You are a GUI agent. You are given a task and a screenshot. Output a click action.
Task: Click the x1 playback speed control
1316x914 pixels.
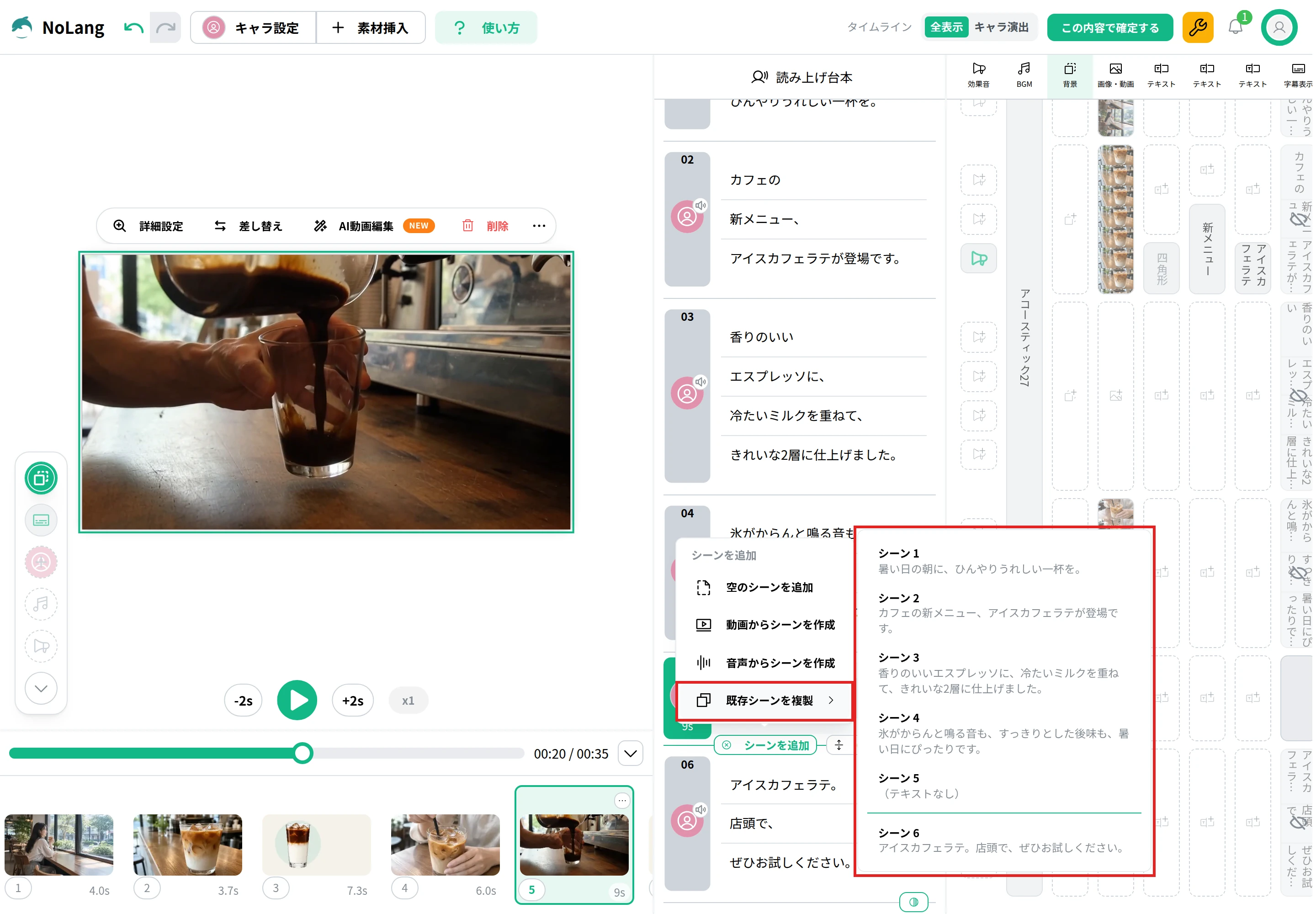click(408, 701)
